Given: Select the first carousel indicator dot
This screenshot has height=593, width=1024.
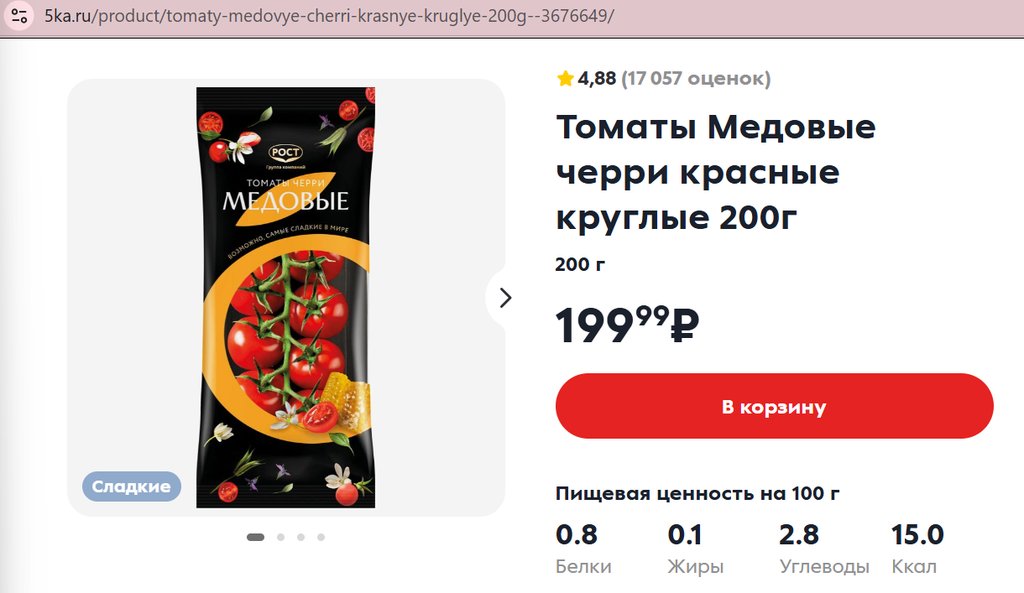Looking at the screenshot, I should coord(255,537).
